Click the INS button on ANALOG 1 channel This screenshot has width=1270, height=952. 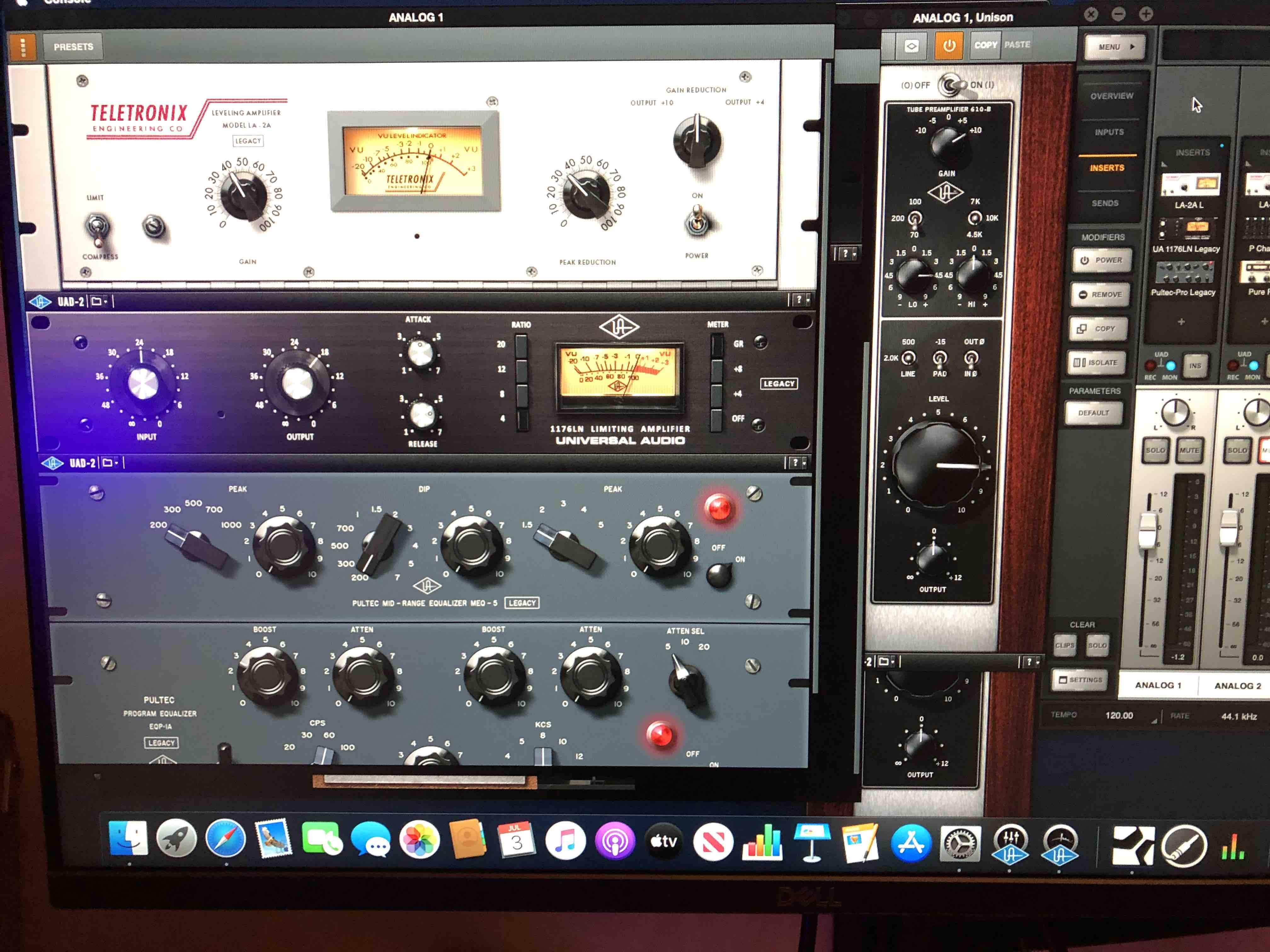click(x=1195, y=365)
